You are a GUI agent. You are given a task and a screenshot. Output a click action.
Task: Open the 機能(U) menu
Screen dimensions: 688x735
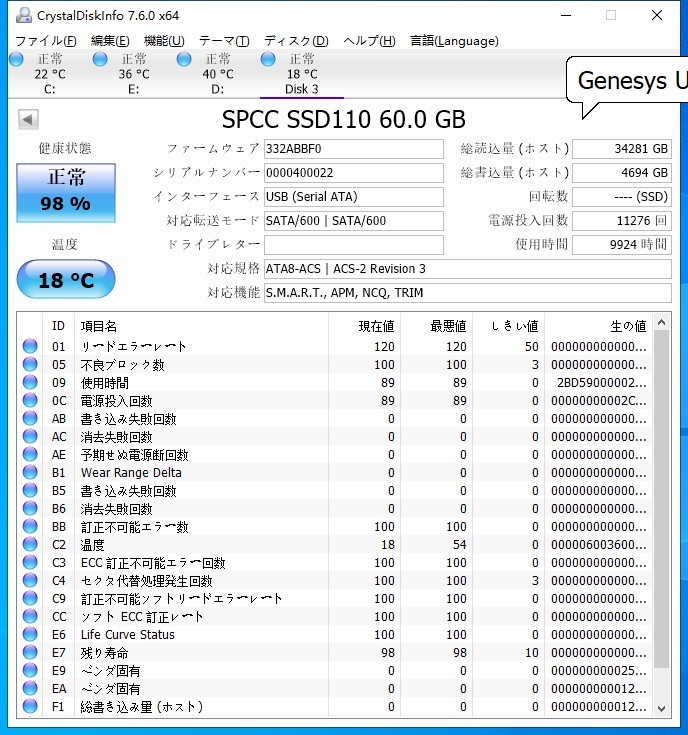point(164,41)
